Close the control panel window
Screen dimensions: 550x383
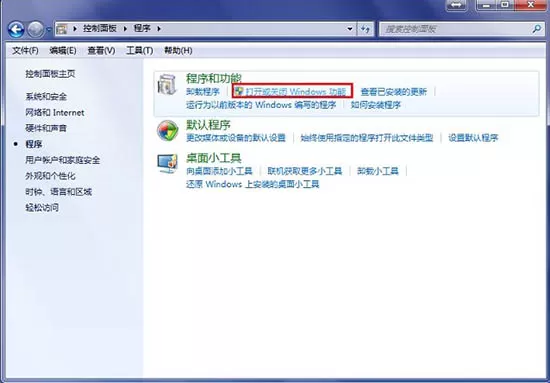[531, 5]
